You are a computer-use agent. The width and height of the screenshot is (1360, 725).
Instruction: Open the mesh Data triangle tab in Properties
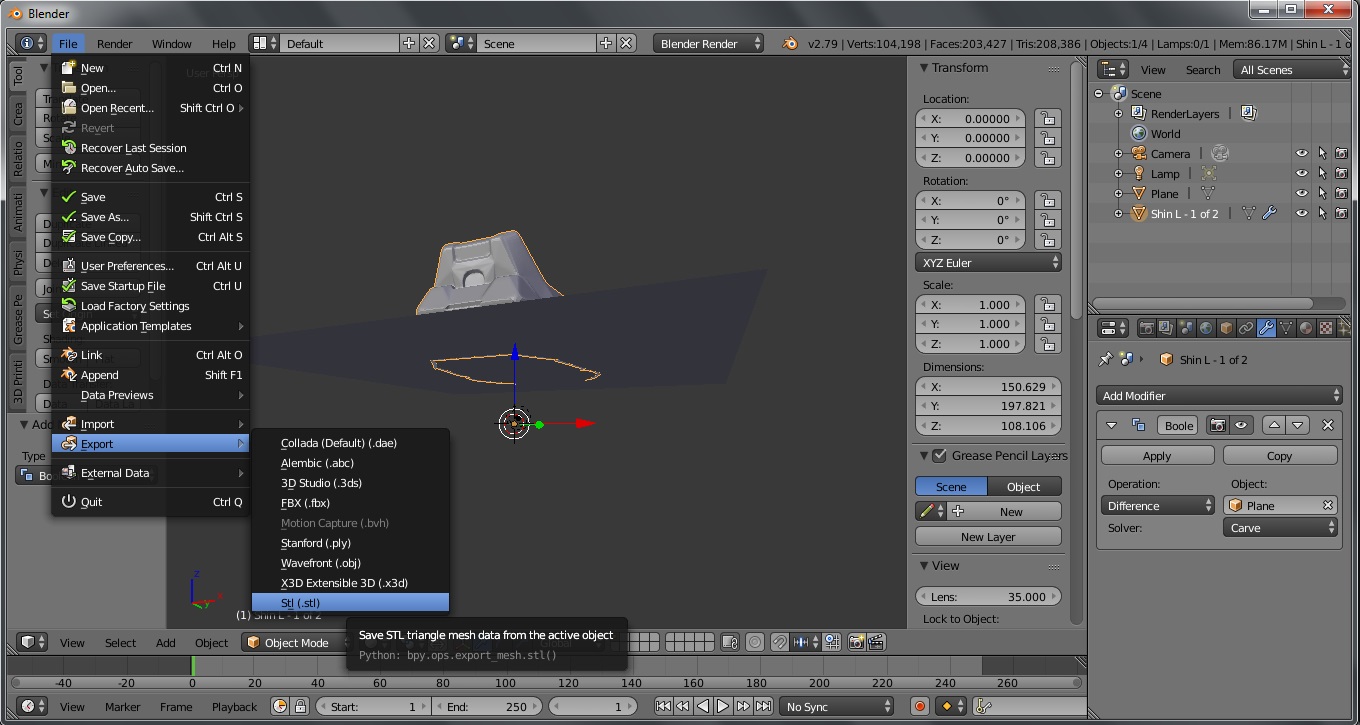tap(1286, 328)
